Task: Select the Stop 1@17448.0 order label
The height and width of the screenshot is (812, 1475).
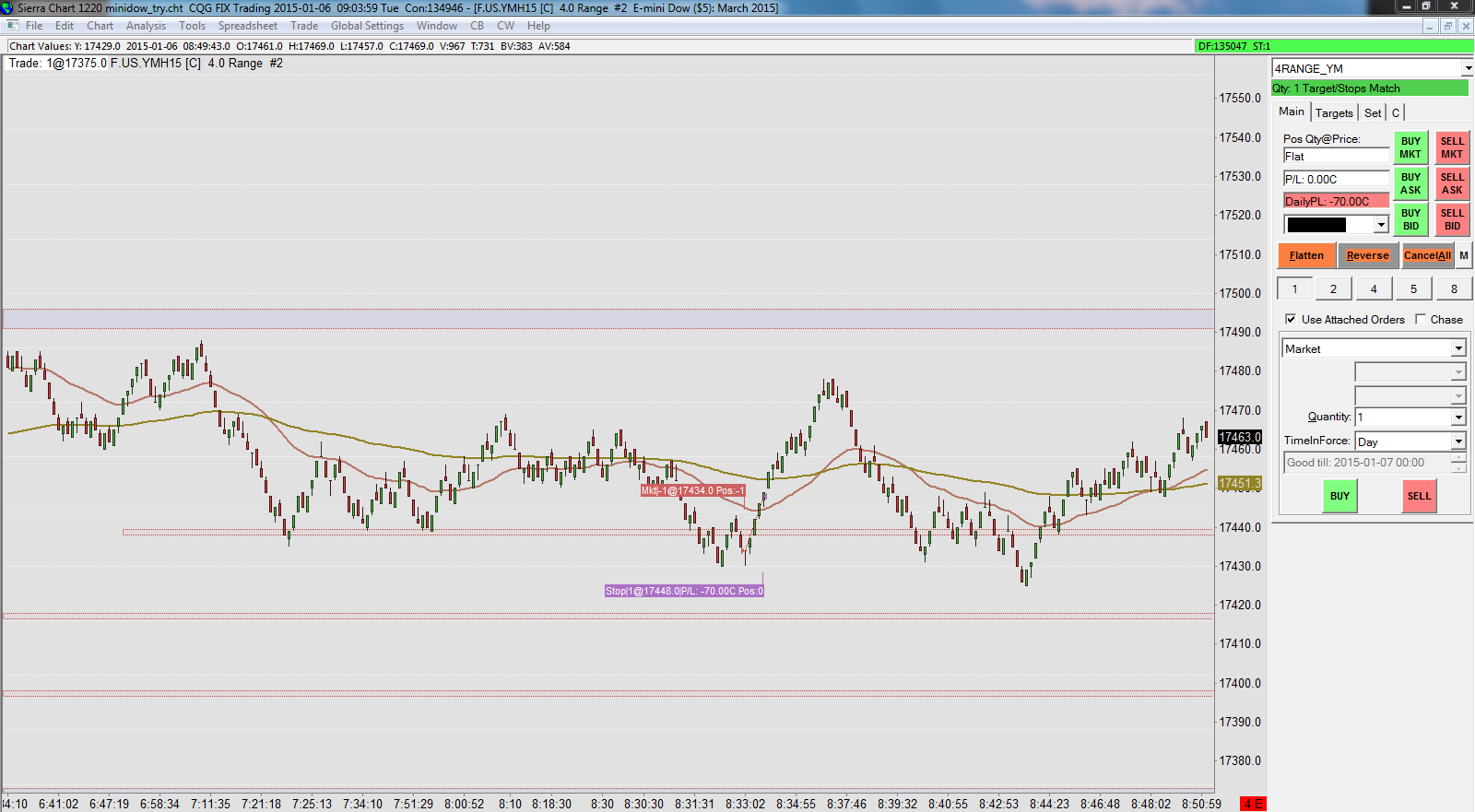Action: (684, 591)
